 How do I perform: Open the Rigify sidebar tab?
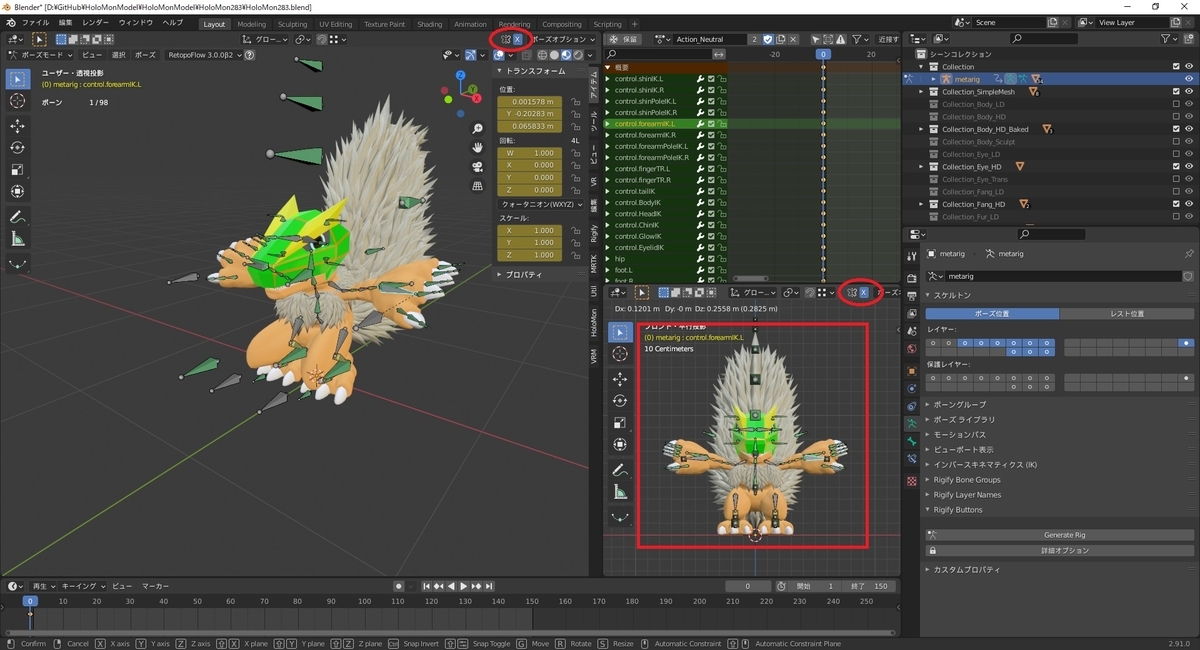(x=594, y=233)
